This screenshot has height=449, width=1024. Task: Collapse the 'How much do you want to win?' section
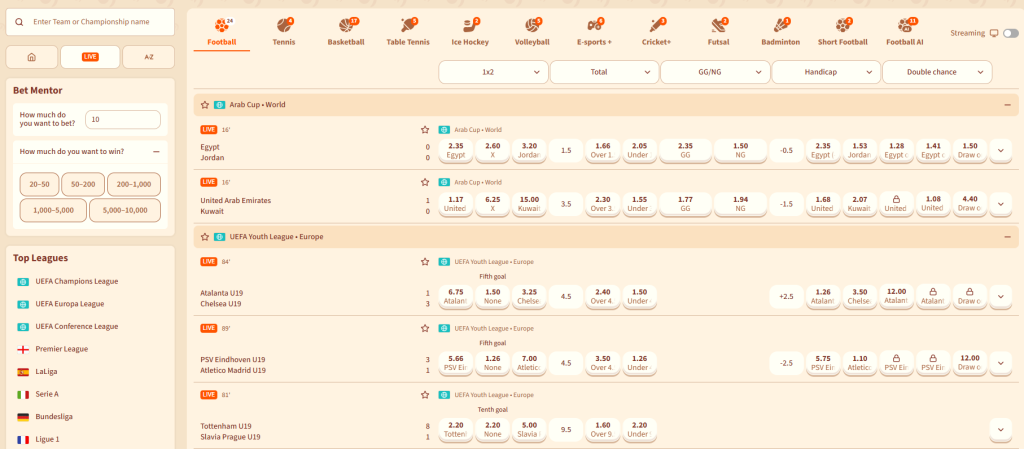click(x=156, y=151)
